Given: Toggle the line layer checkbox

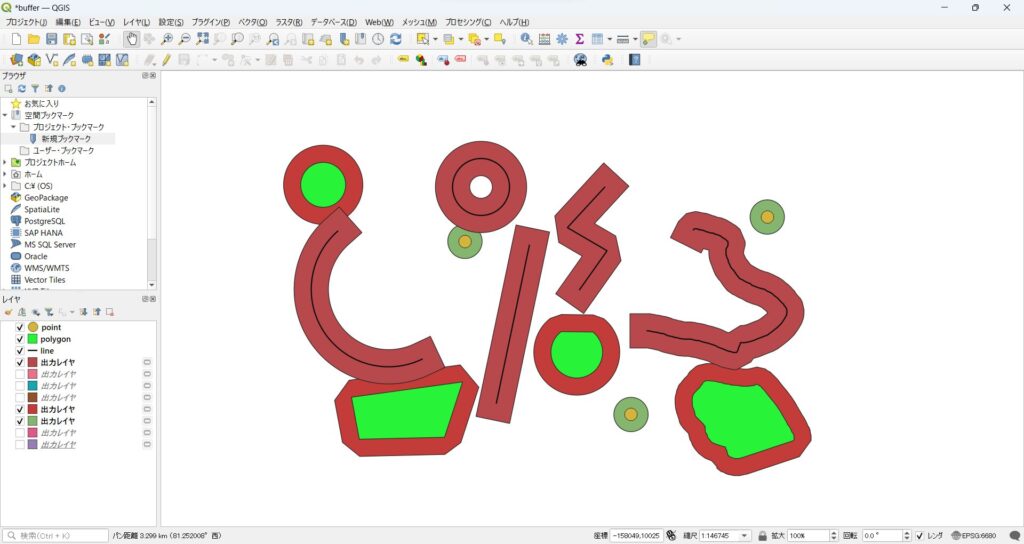Looking at the screenshot, I should click(x=20, y=351).
